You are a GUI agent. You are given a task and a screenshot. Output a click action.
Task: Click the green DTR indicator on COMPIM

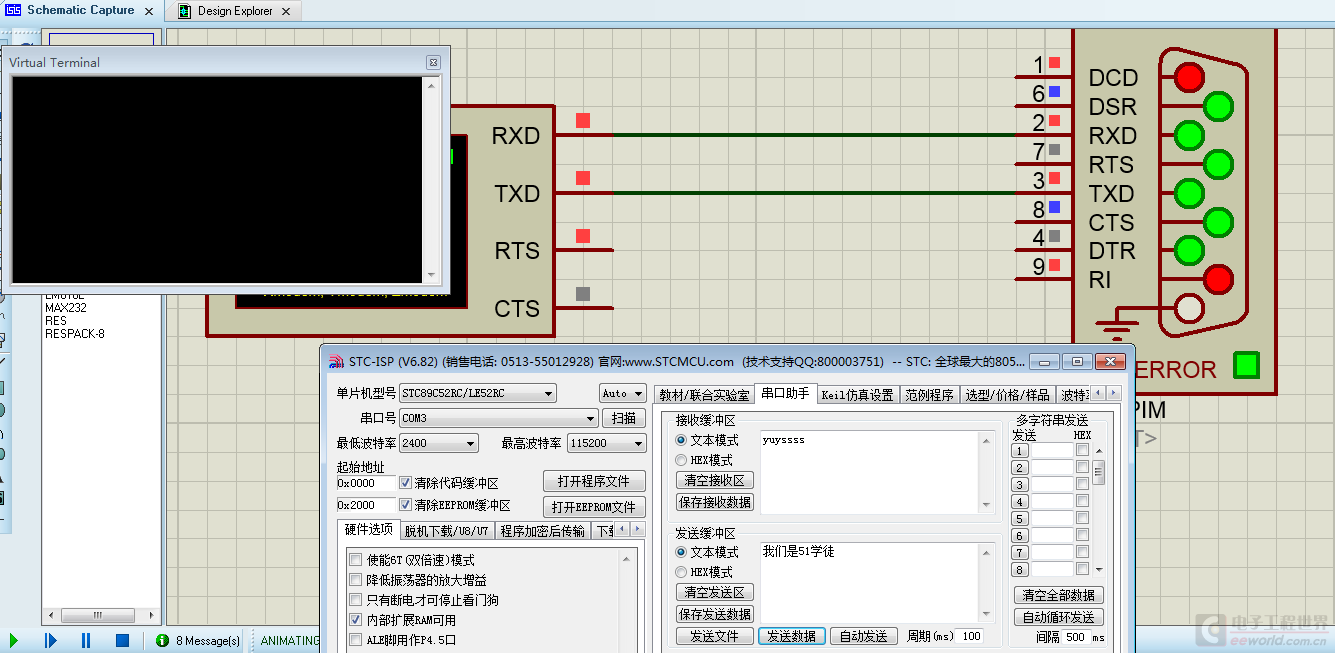coord(1189,249)
